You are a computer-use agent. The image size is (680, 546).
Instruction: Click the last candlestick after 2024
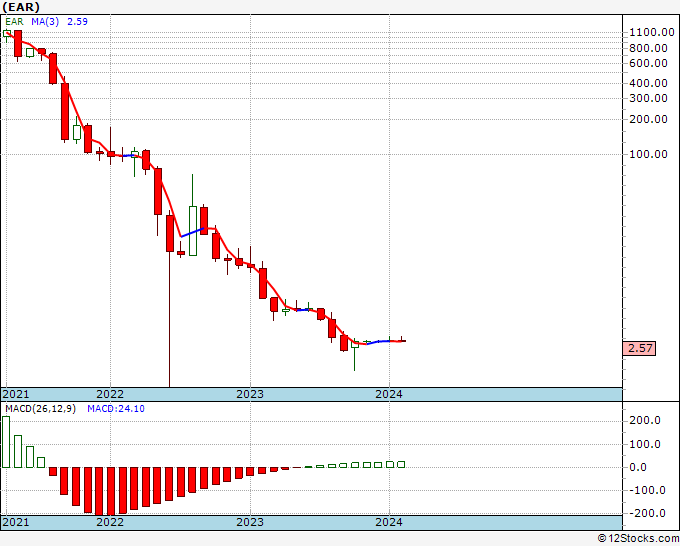click(x=402, y=340)
